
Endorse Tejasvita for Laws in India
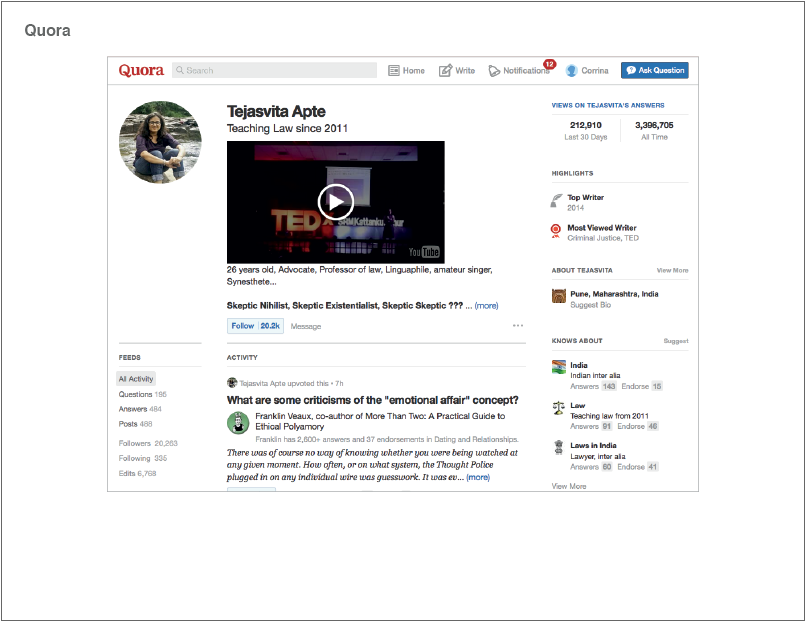(x=637, y=467)
